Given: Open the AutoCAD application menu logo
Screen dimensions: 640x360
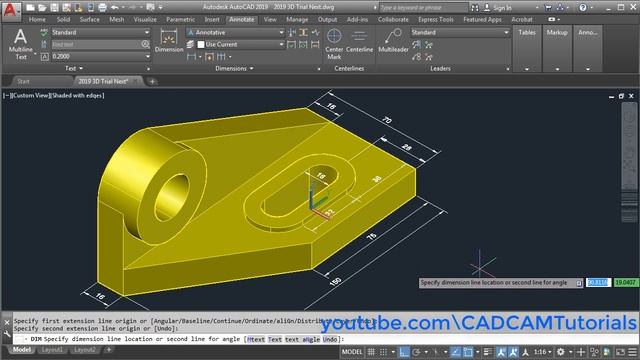Looking at the screenshot, I should click(x=10, y=11).
